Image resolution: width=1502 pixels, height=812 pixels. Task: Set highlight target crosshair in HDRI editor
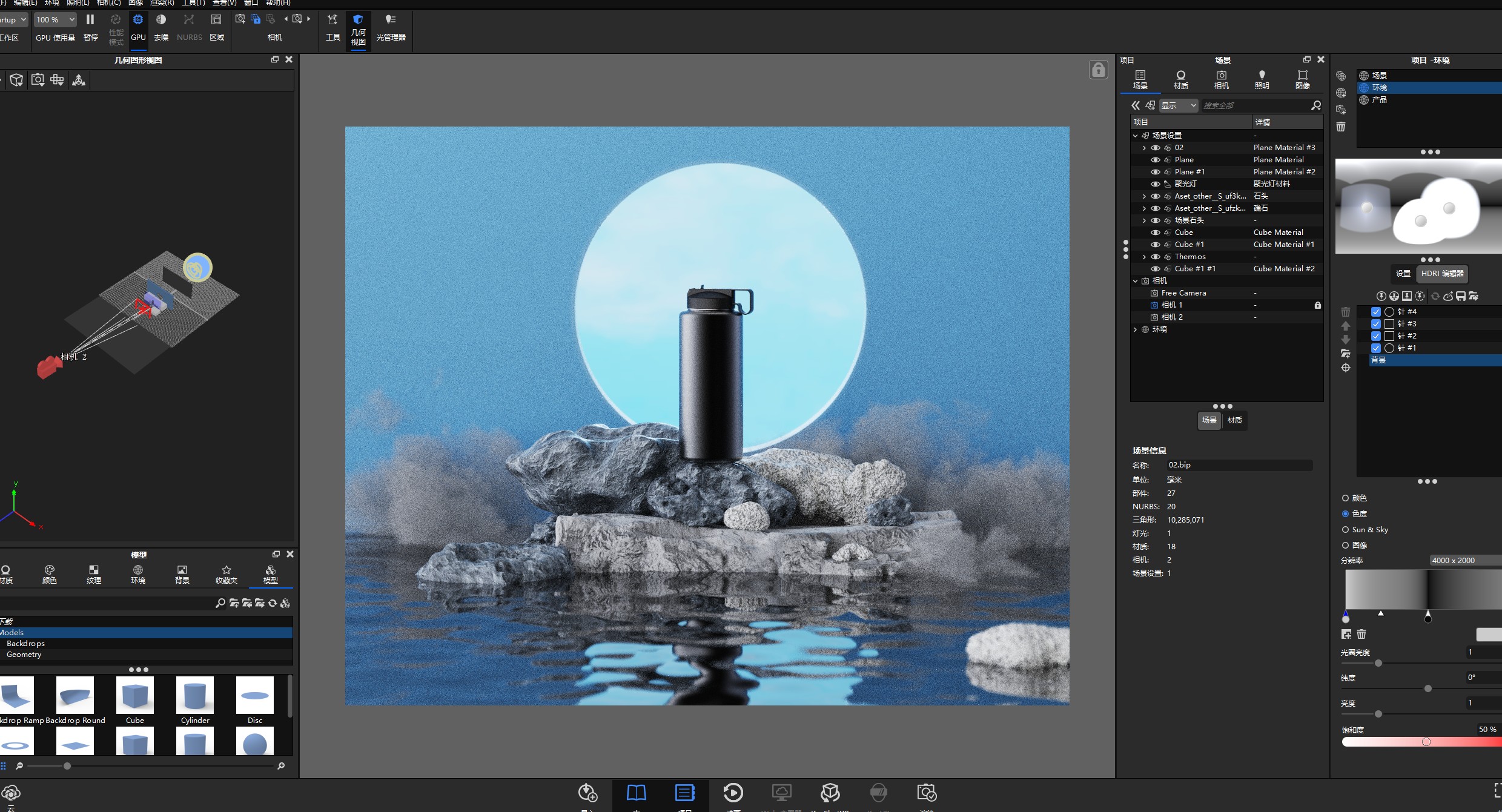pyautogui.click(x=1346, y=368)
